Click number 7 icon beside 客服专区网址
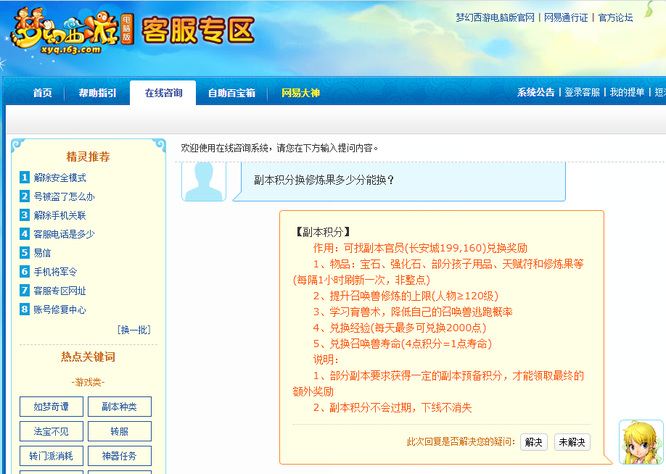 25,290
